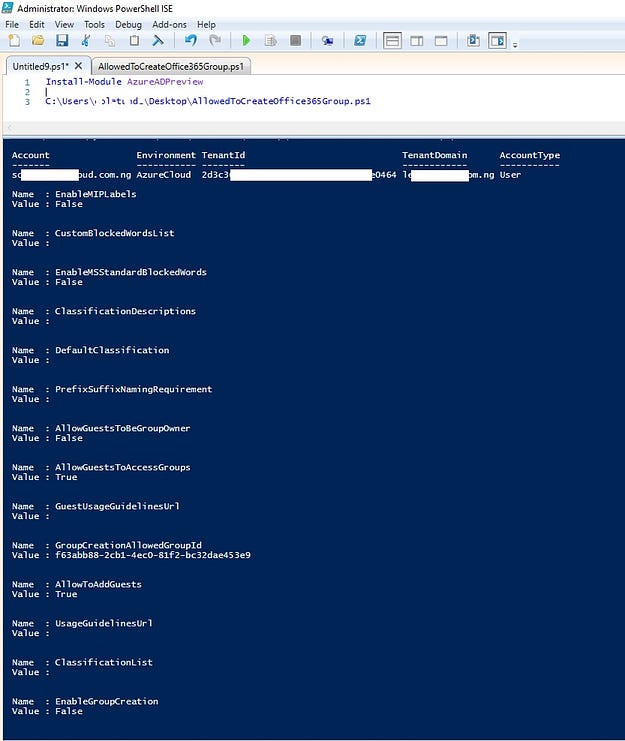Click the Account column header
The height and width of the screenshot is (741, 625).
coord(30,155)
